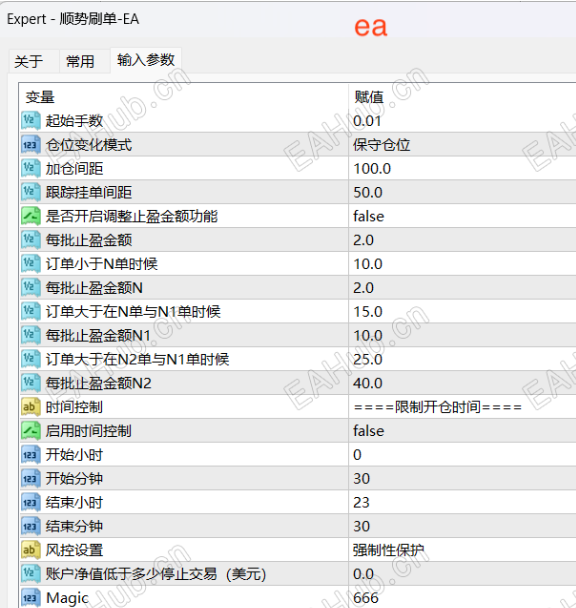
Task: Click the icon beside 每批止盈金额N1
Action: point(31,335)
